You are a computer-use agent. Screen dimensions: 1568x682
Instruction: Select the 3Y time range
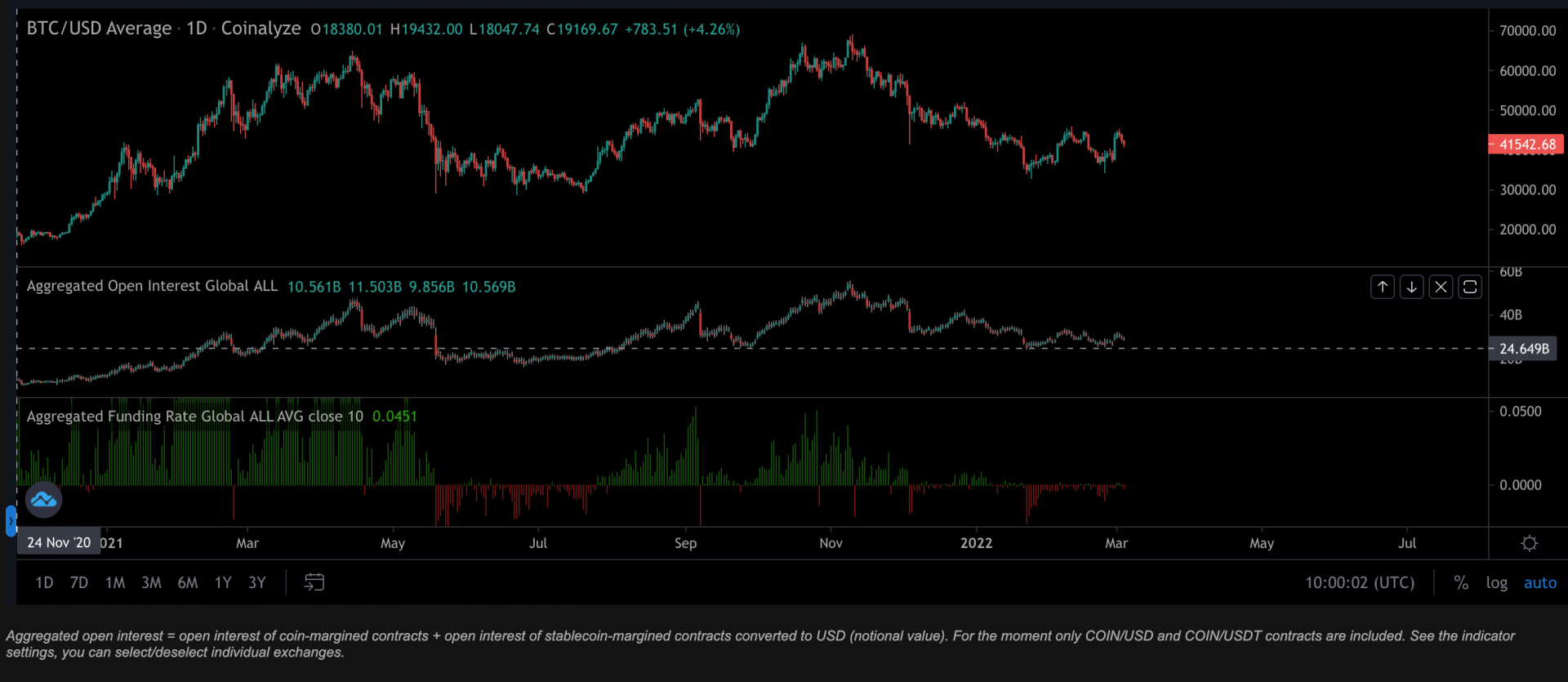257,582
